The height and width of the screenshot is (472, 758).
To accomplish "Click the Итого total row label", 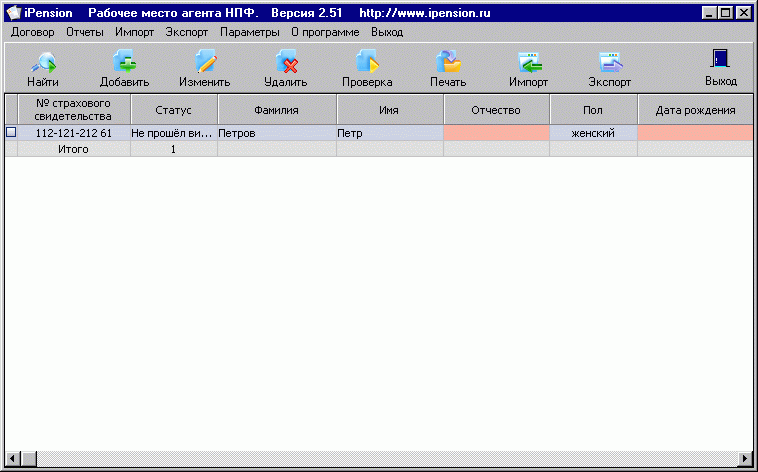I will [73, 149].
